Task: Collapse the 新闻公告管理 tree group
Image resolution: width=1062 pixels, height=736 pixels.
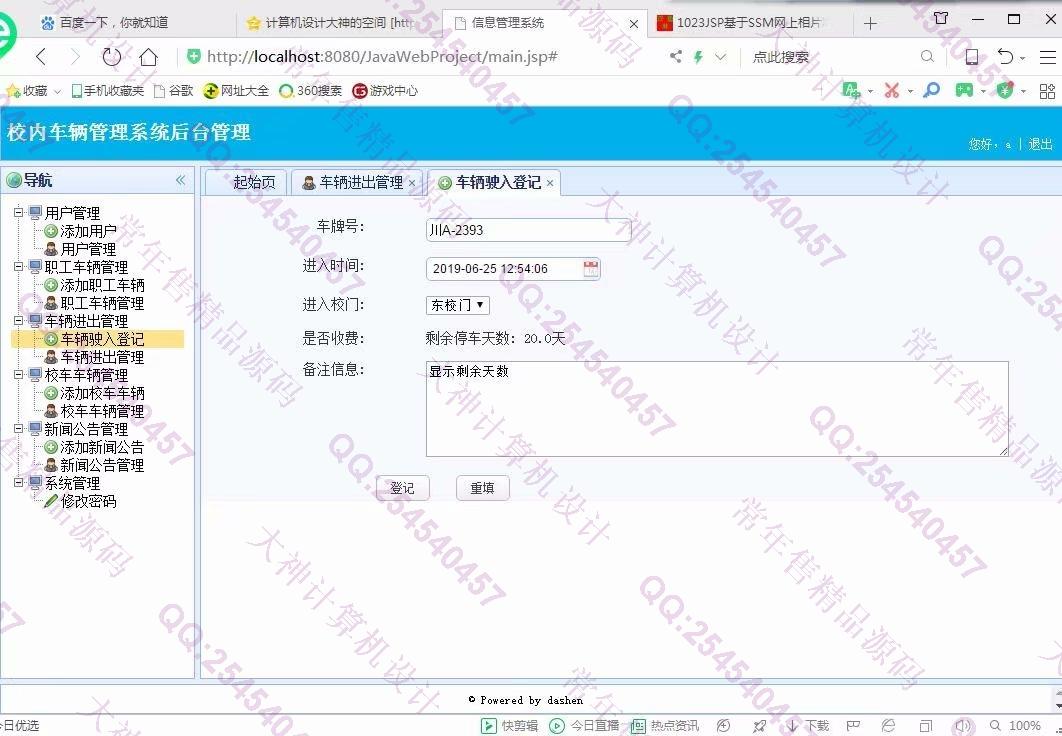Action: [x=18, y=429]
